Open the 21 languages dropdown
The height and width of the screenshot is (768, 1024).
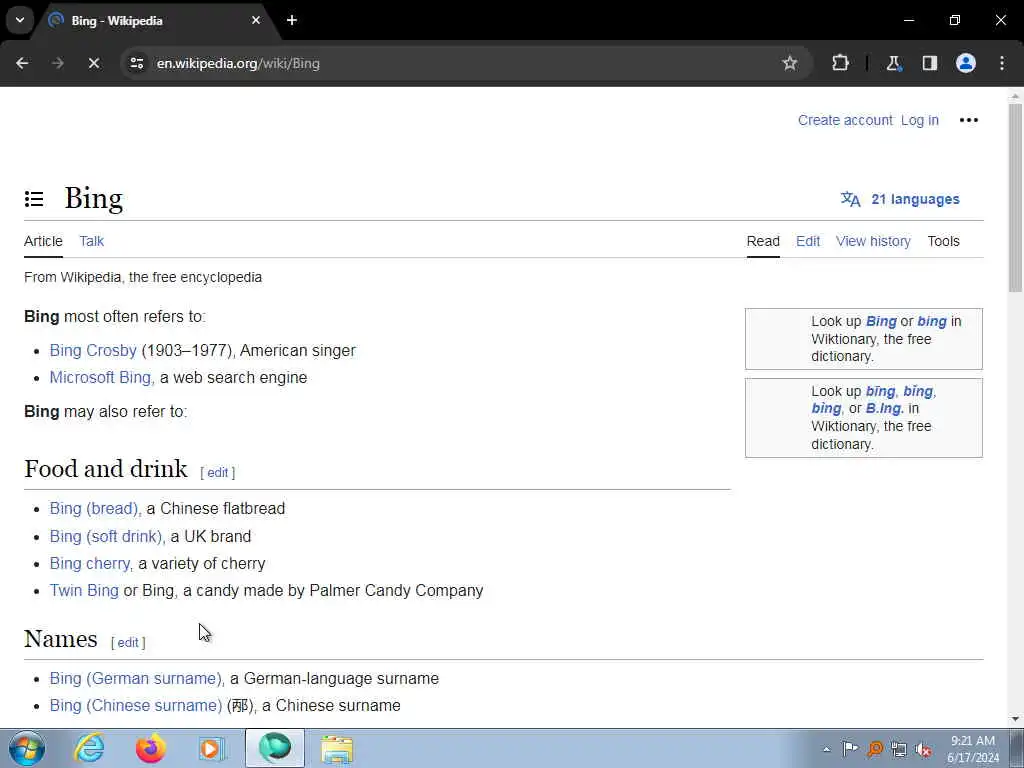click(x=900, y=199)
